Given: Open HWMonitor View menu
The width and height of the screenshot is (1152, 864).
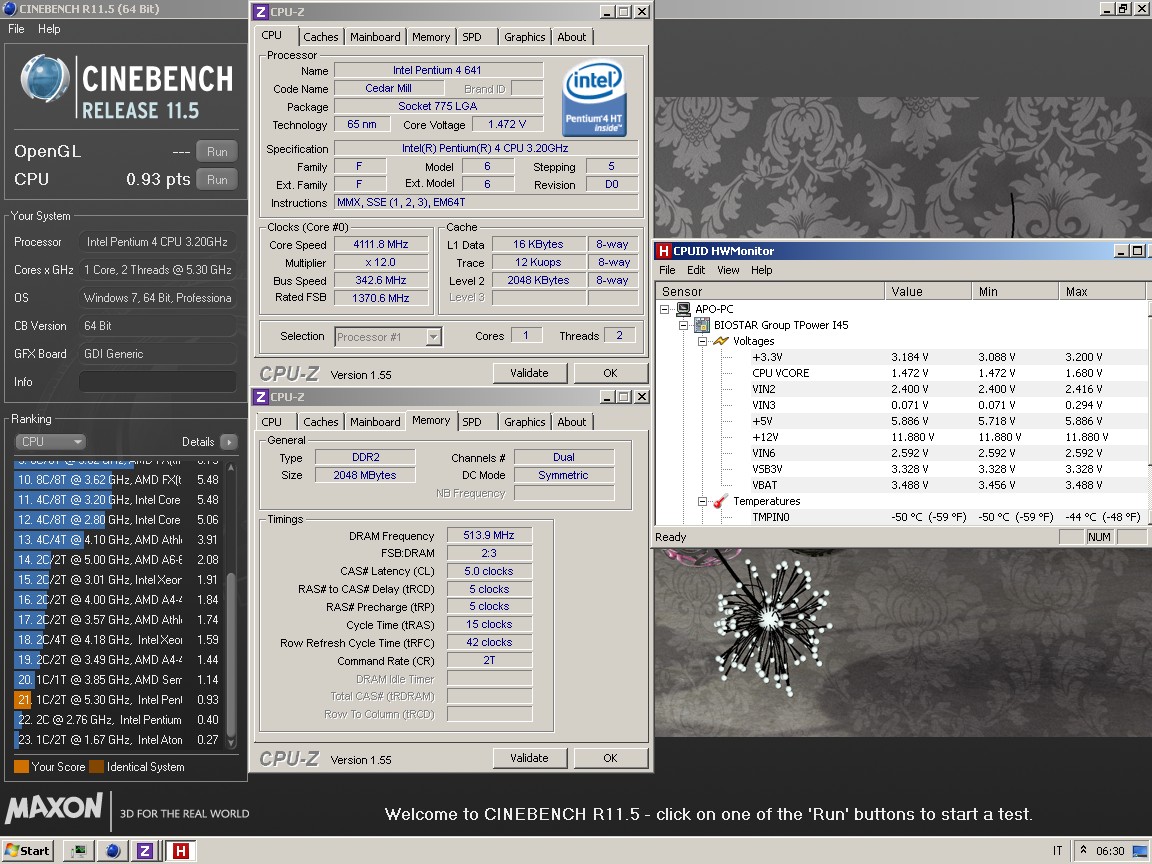Looking at the screenshot, I should [x=728, y=270].
